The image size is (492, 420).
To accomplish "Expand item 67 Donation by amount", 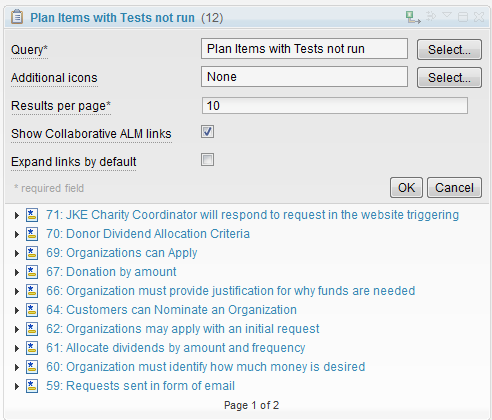I will (17, 272).
